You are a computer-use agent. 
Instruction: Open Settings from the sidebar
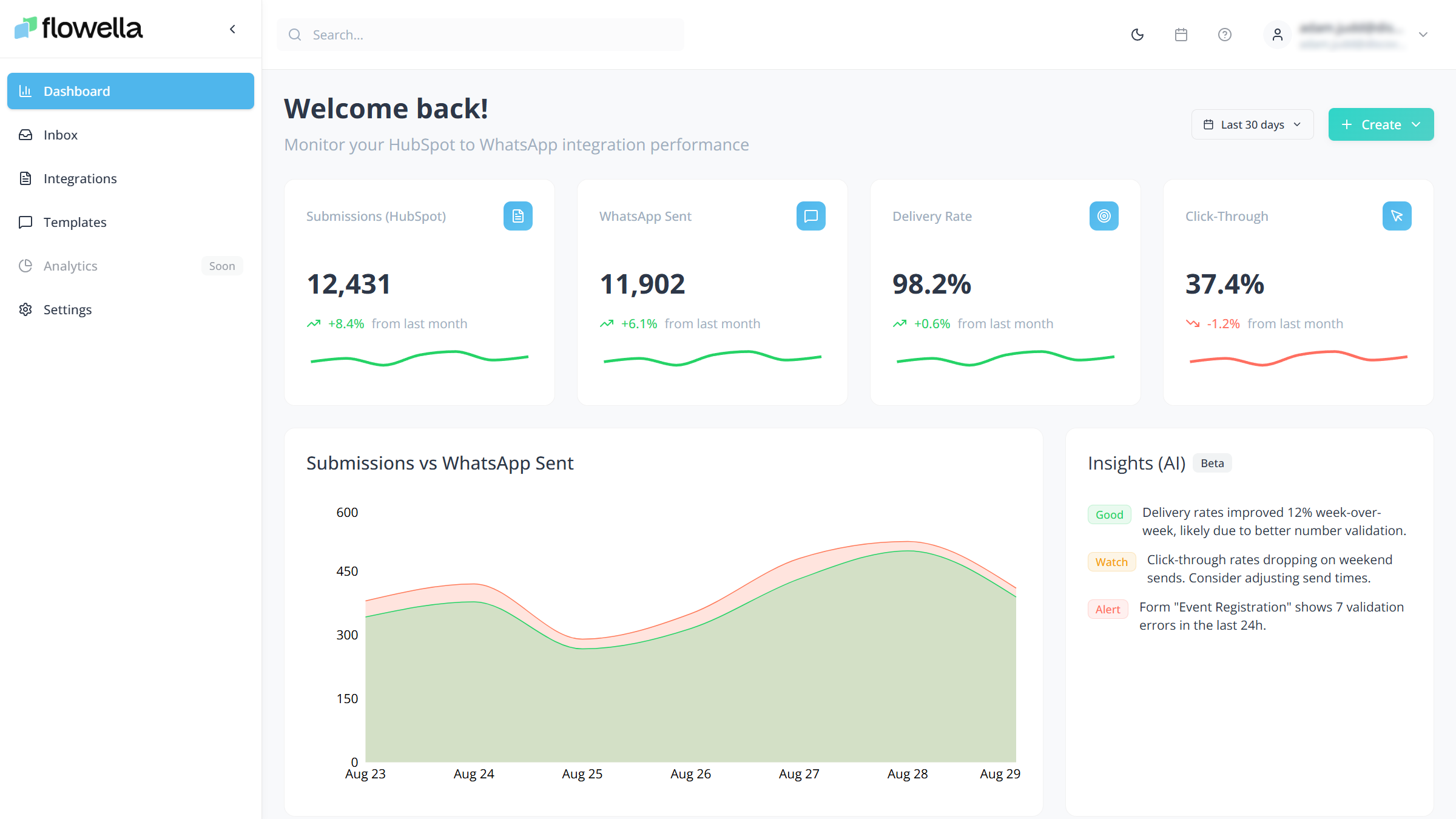(67, 309)
